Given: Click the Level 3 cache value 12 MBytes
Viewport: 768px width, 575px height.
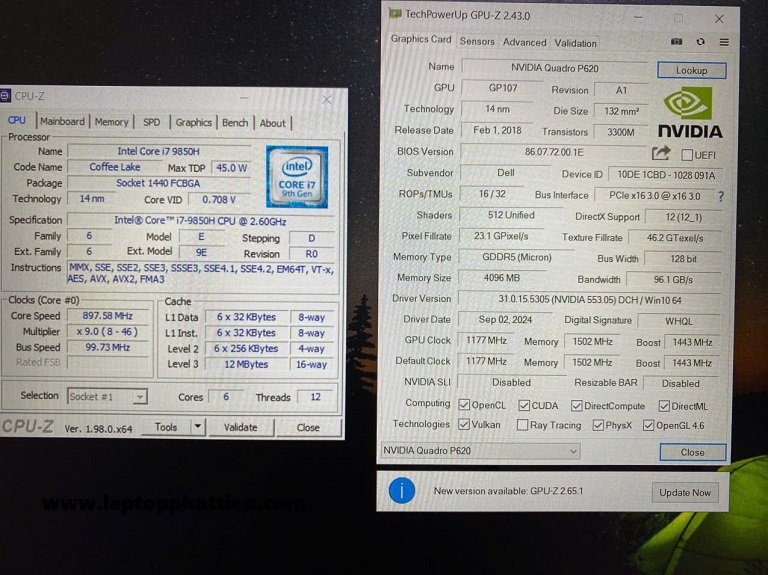Looking at the screenshot, I should tap(246, 364).
